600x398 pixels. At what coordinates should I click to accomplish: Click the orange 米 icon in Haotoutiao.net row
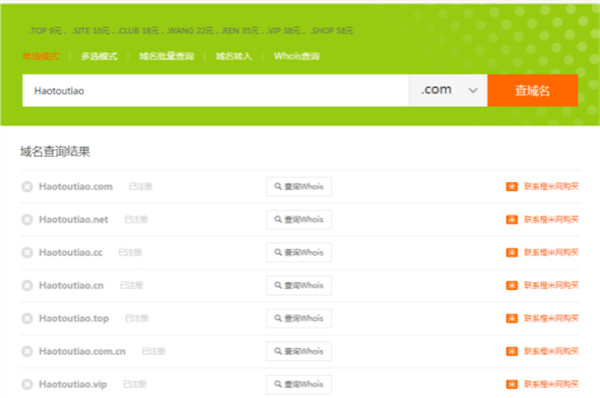(512, 220)
